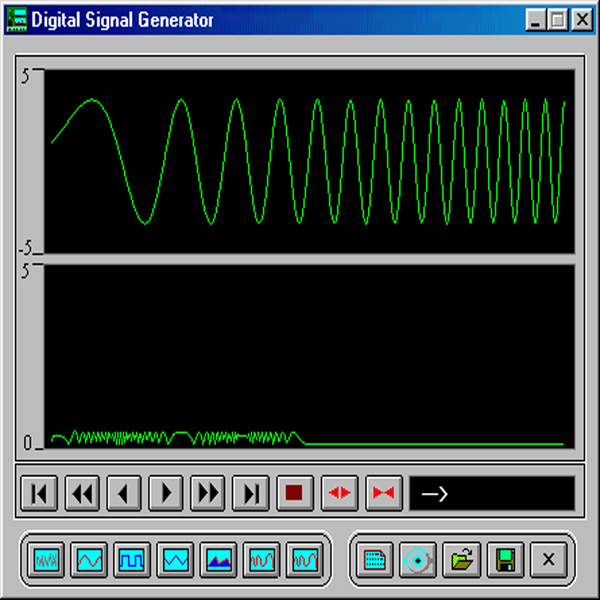Select the triangle wave icon
The height and width of the screenshot is (600, 600).
coord(175,560)
